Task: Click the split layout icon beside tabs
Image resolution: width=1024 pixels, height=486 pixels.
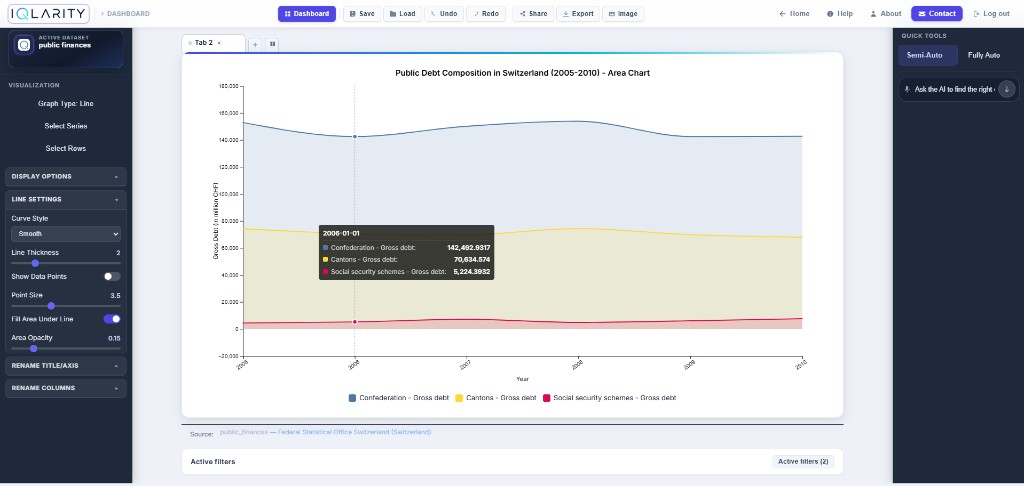Action: click(x=272, y=44)
